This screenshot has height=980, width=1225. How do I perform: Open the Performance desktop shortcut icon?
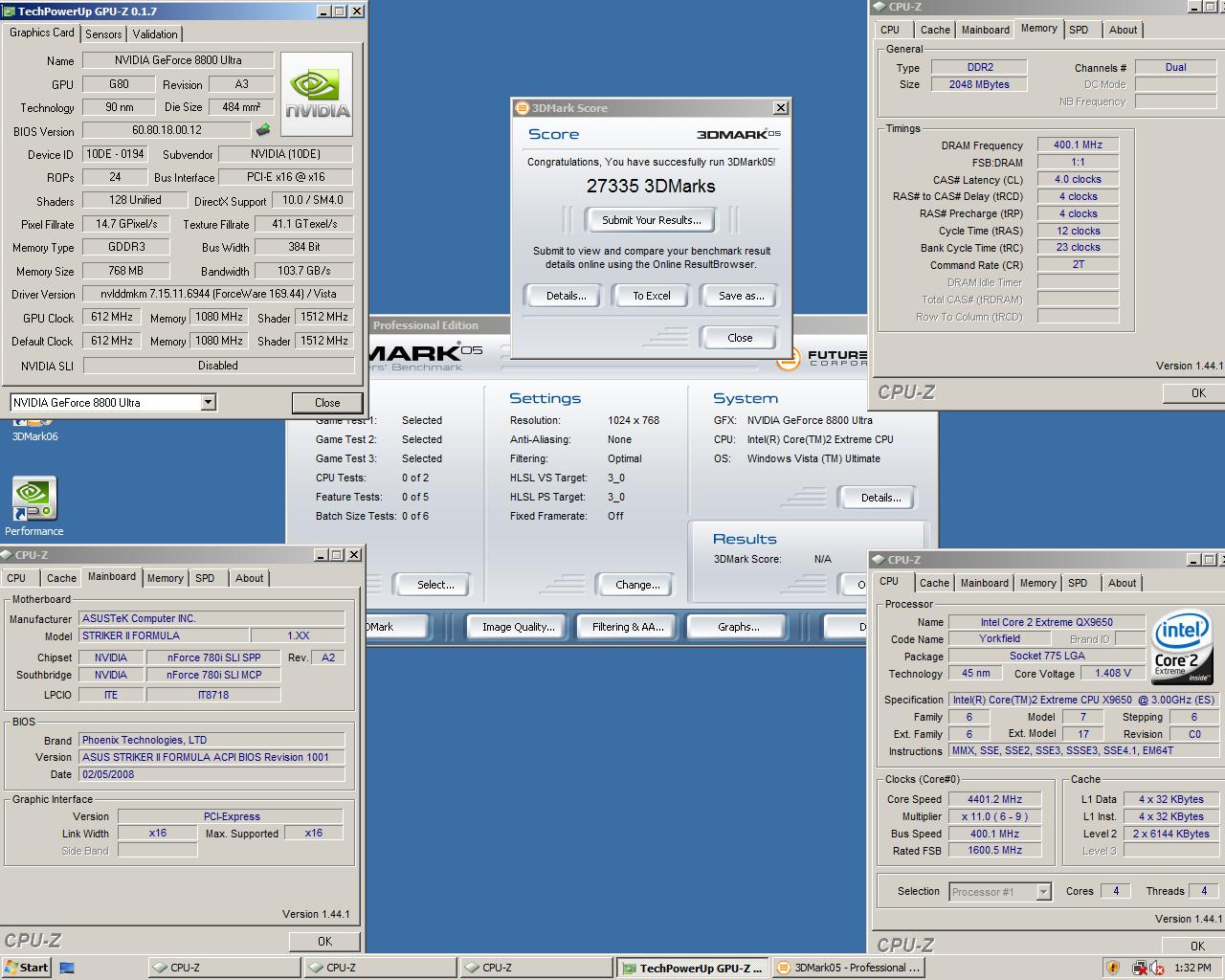pyautogui.click(x=34, y=499)
